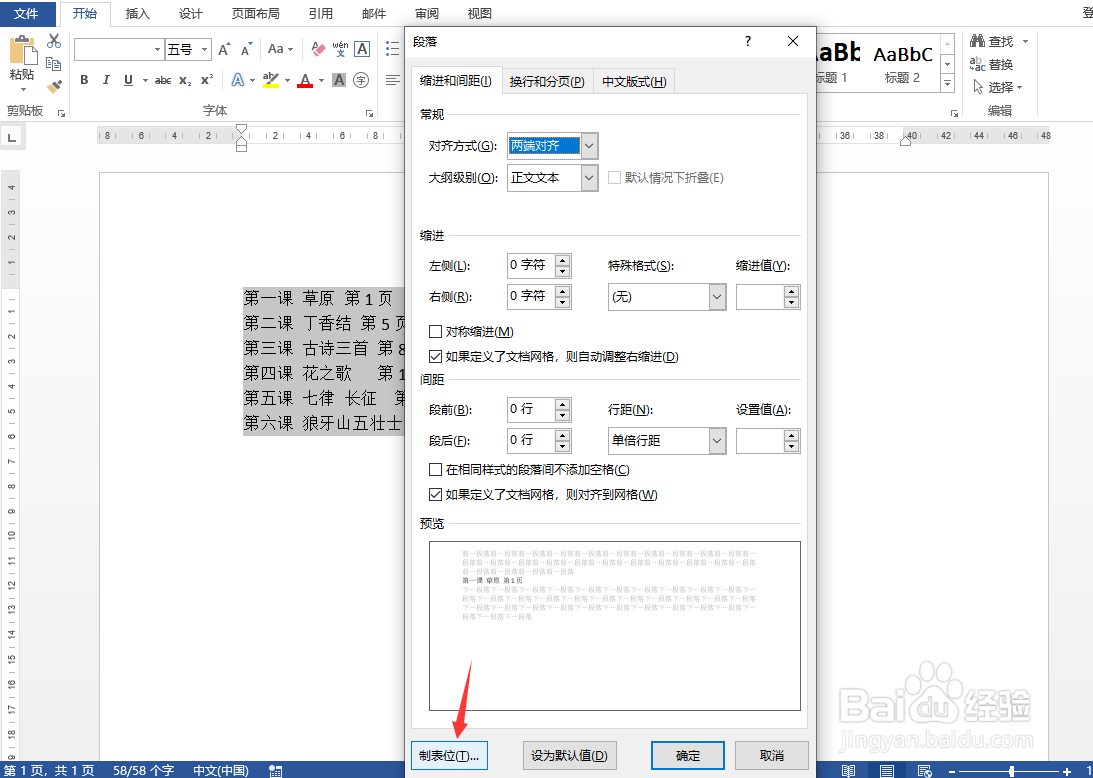This screenshot has width=1093, height=778.
Task: Check 在相同样式的段落间不添加空格
Action: click(x=437, y=468)
